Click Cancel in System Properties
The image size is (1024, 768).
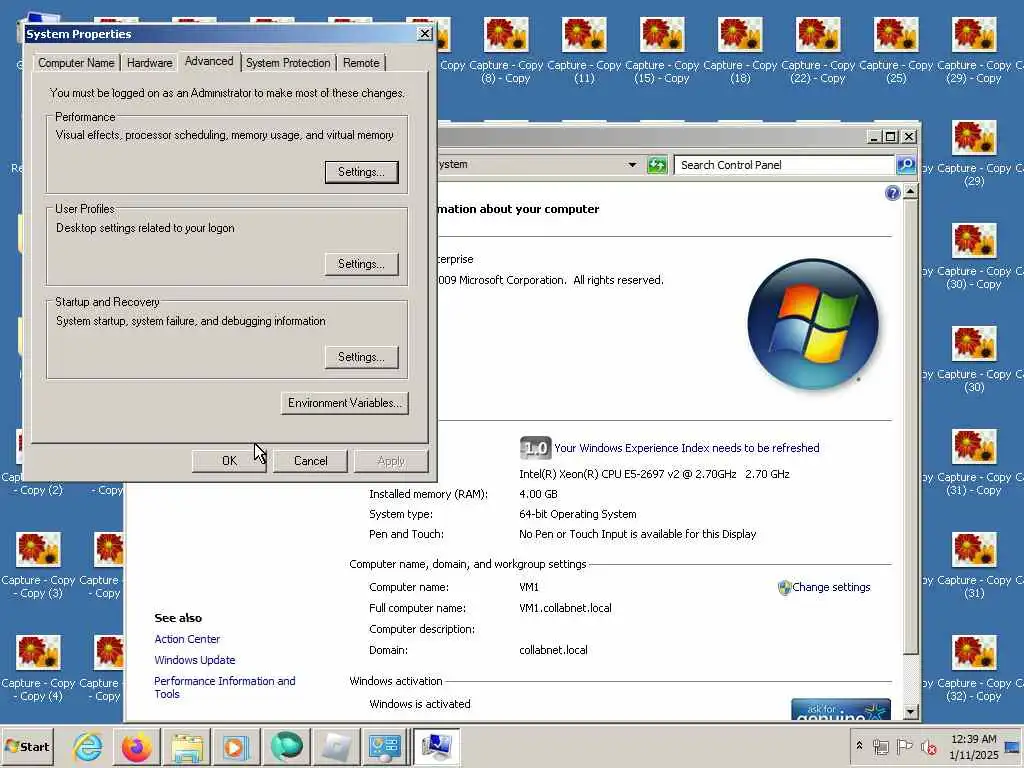(310, 460)
